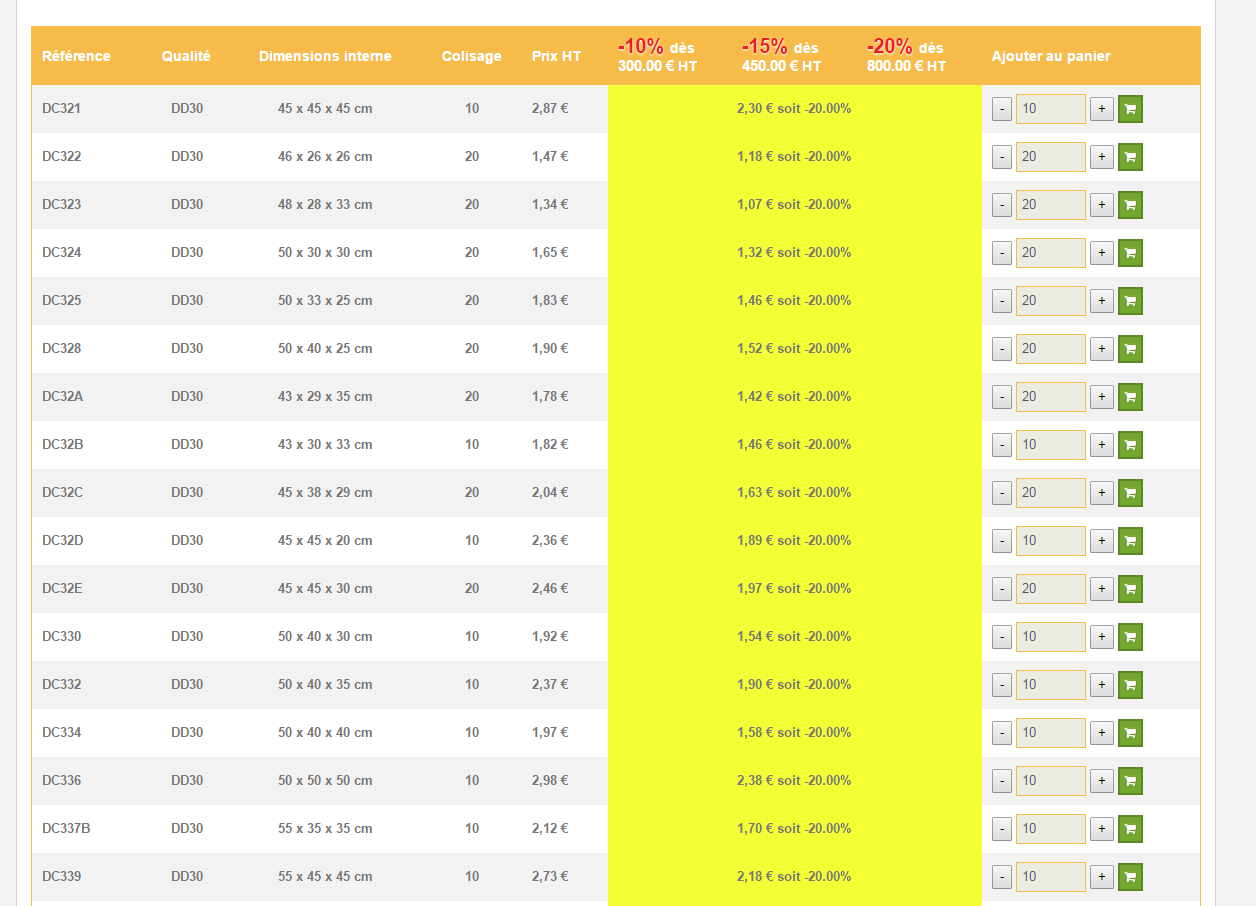Decrease quantity for DC336 with minus button
The image size is (1256, 906).
pos(1002,781)
